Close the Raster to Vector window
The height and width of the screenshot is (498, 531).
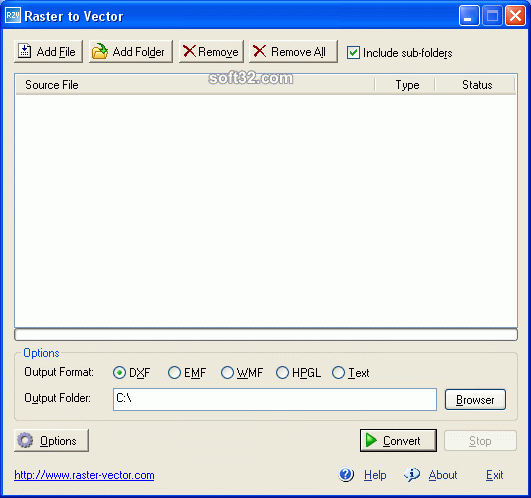pyautogui.click(x=515, y=16)
